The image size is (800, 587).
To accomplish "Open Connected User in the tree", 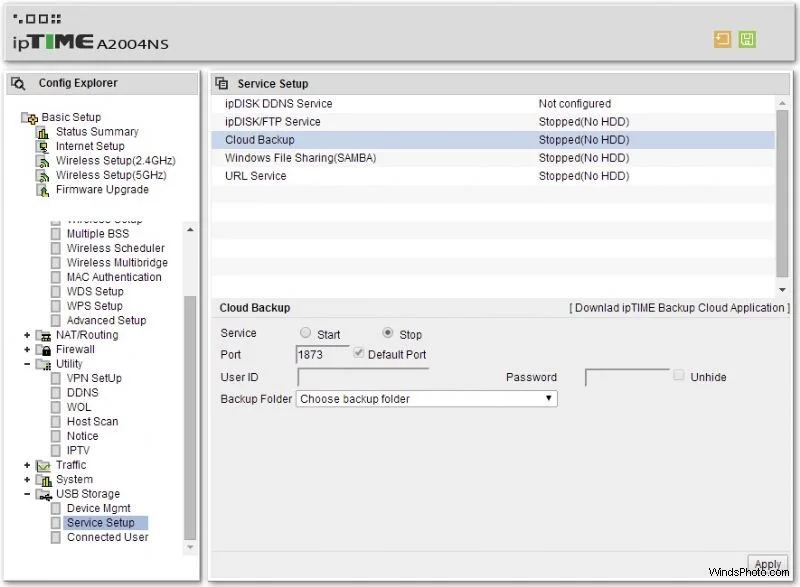I will [x=108, y=537].
